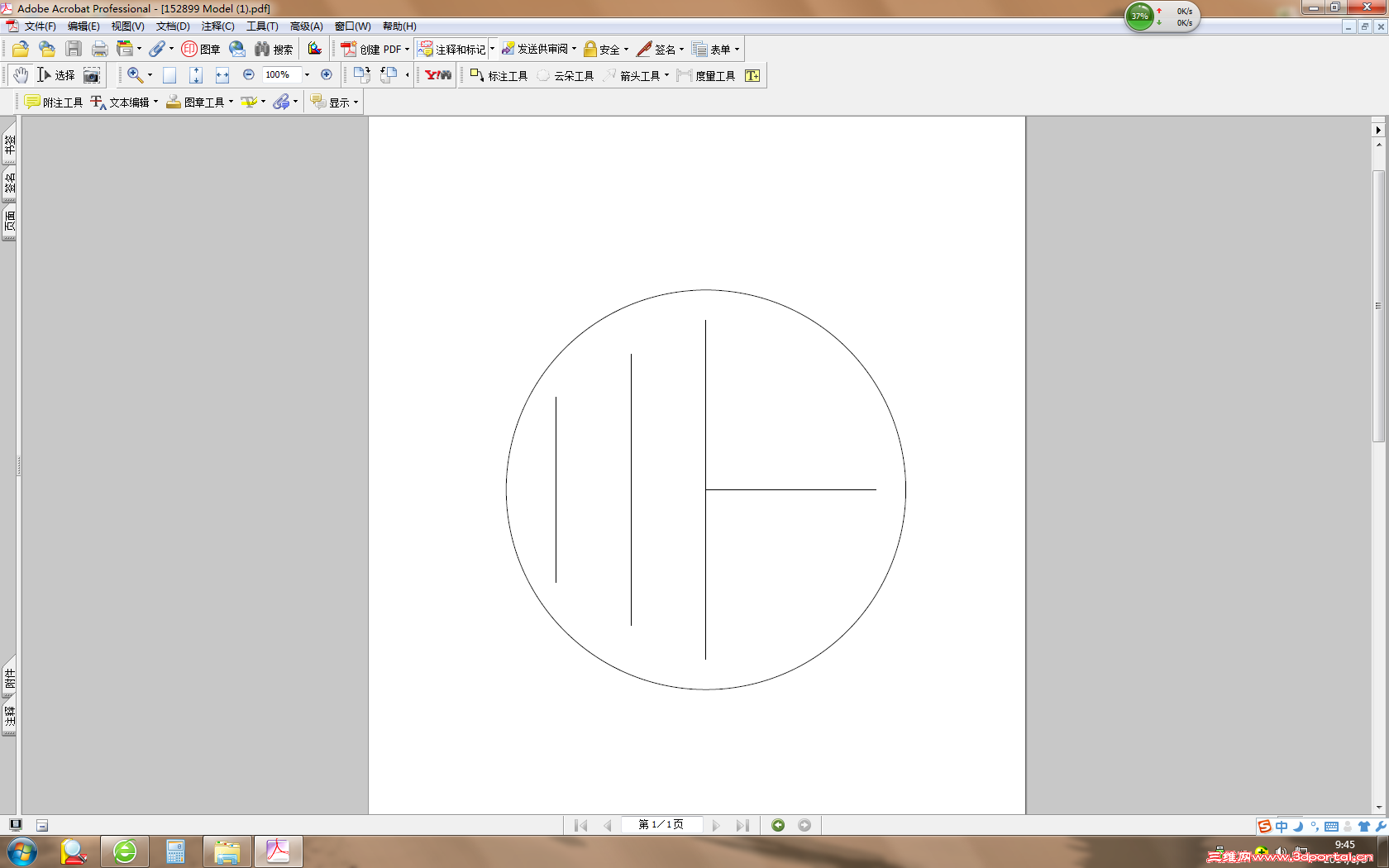This screenshot has height=868, width=1389.
Task: Select the 标注工具 callout tool
Action: tap(499, 75)
